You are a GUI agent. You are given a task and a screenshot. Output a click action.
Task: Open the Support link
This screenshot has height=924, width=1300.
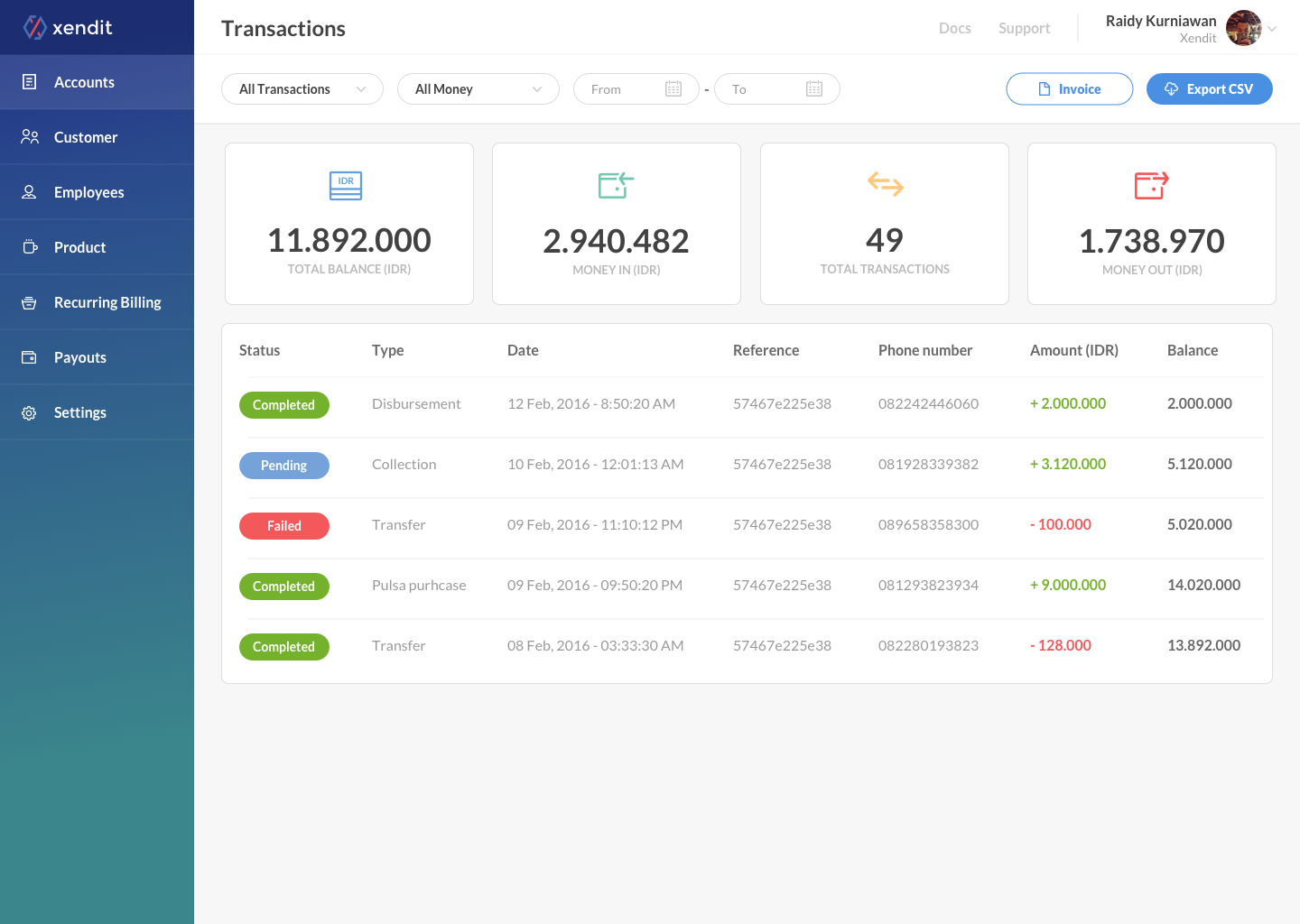point(1025,28)
